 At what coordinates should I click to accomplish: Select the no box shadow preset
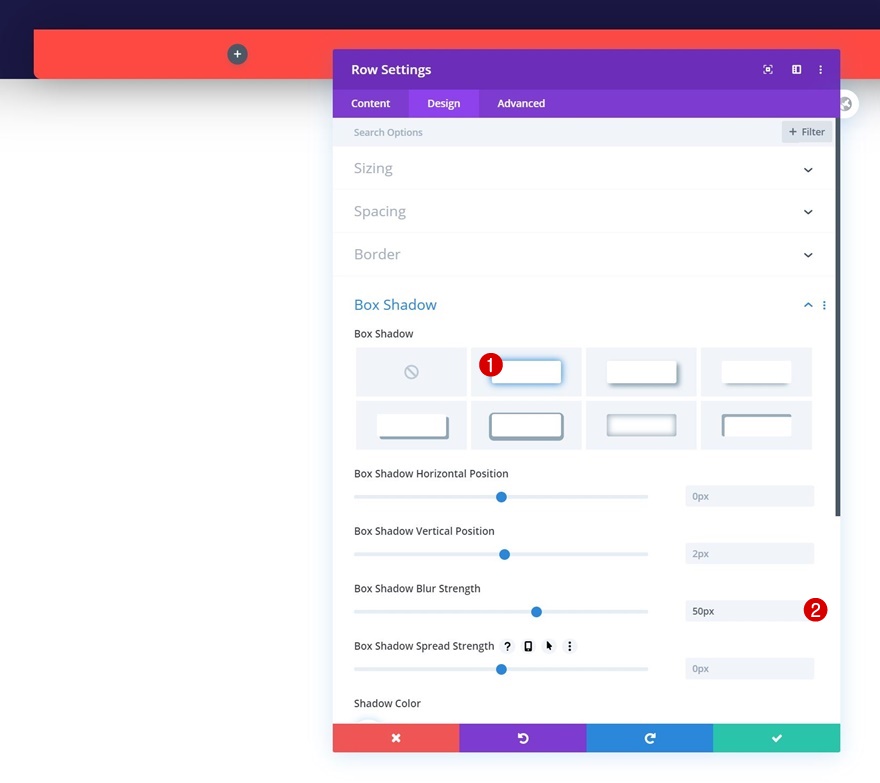click(411, 372)
